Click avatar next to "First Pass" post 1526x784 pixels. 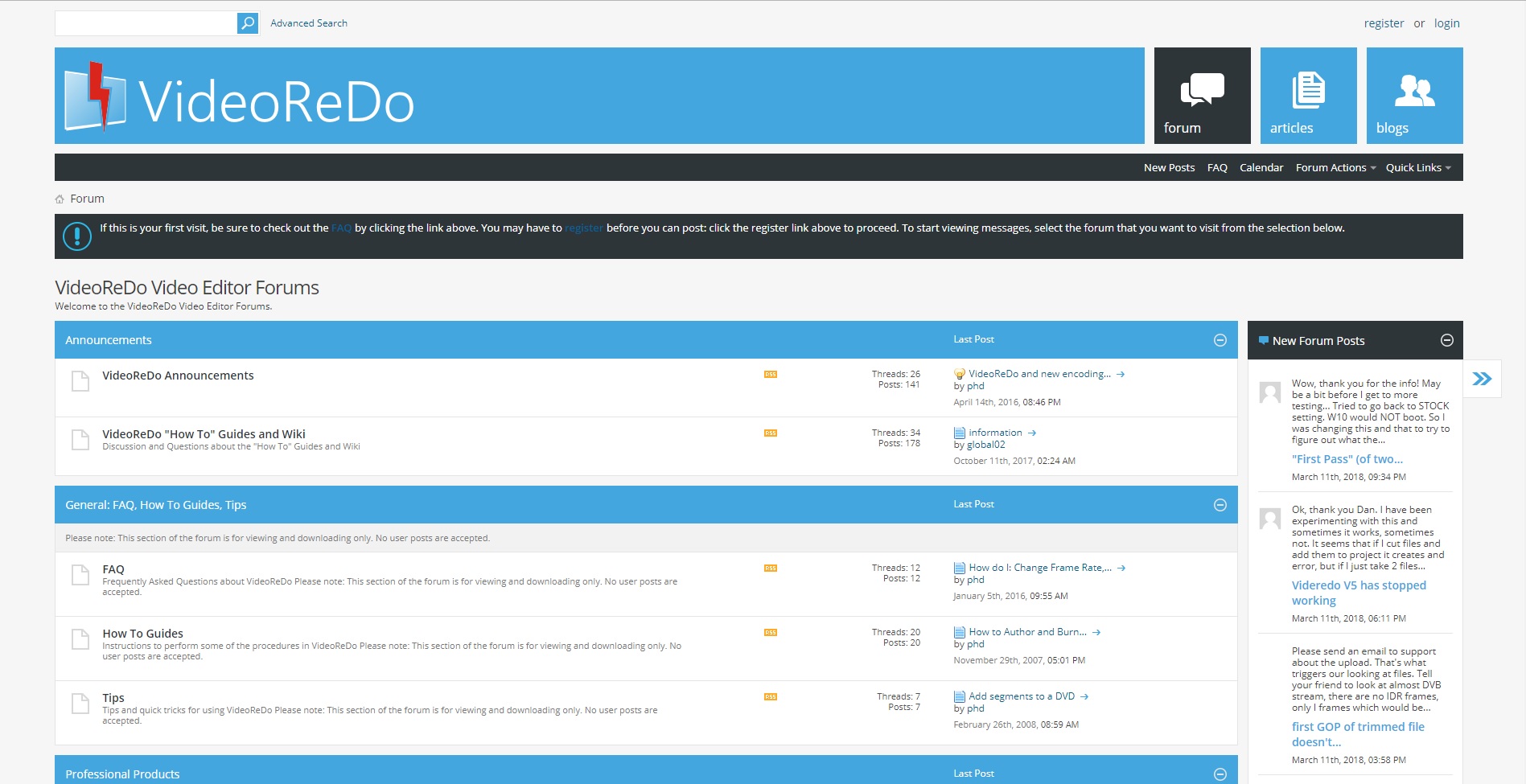(x=1270, y=392)
